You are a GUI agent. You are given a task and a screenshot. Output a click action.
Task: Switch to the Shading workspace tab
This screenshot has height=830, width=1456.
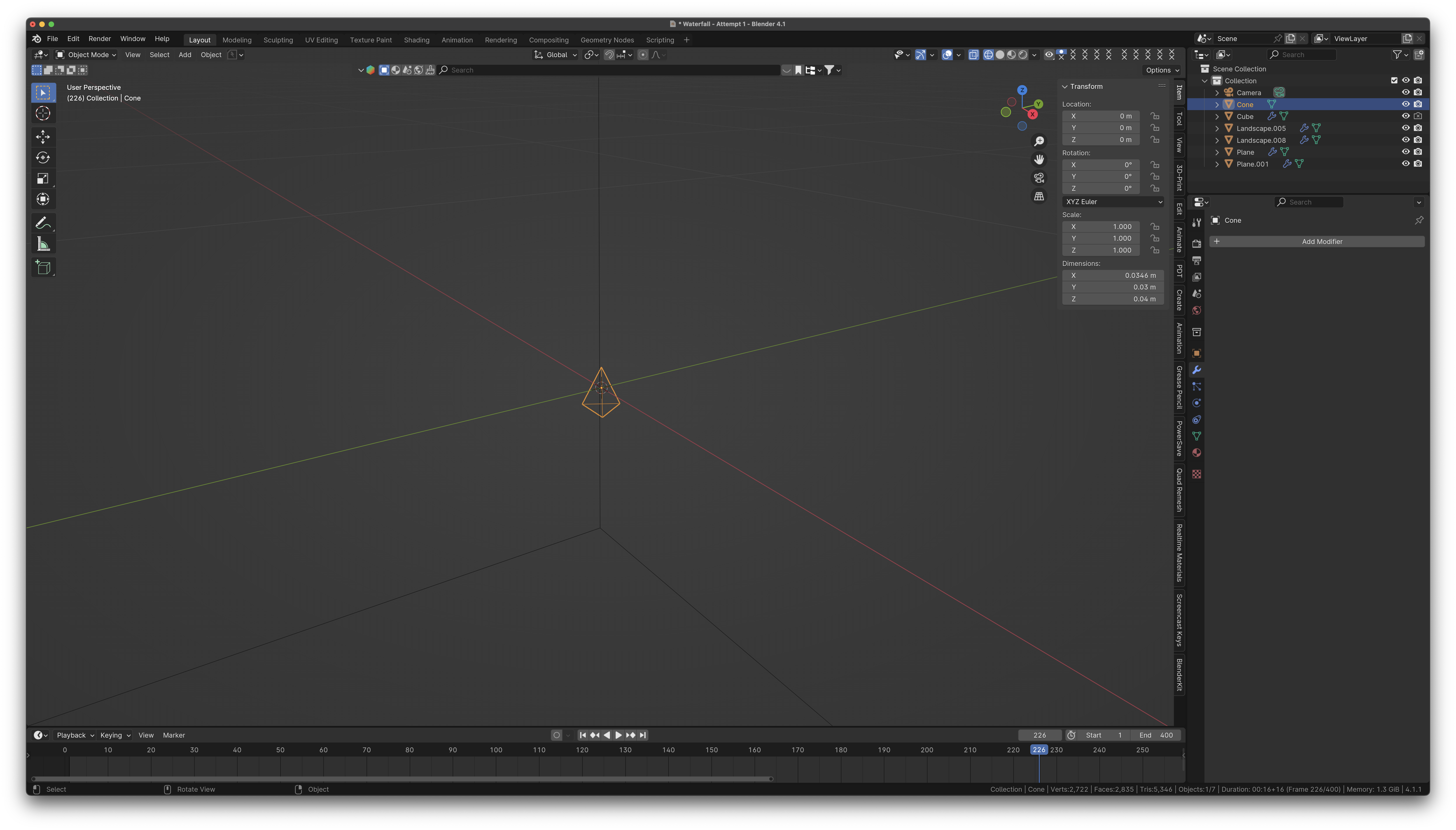(x=417, y=40)
